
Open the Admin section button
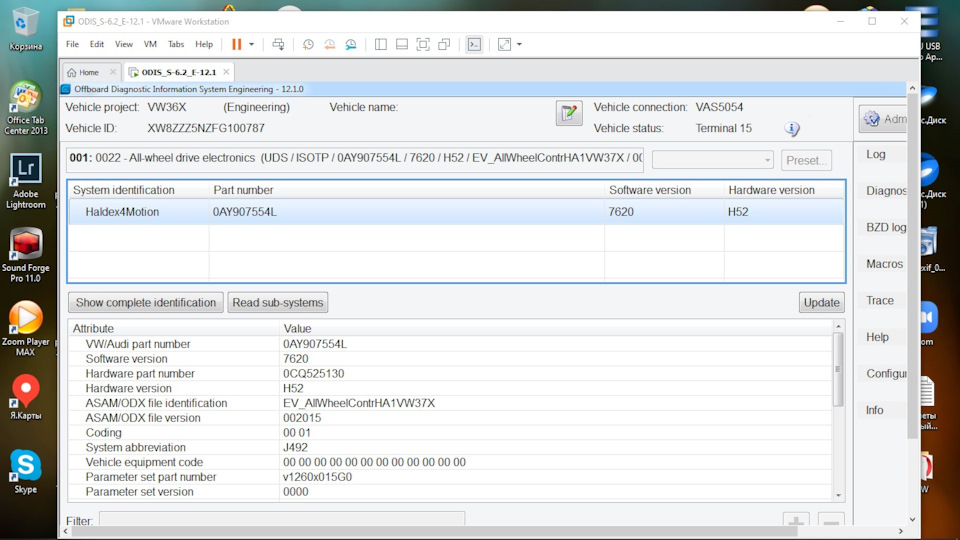pos(883,119)
